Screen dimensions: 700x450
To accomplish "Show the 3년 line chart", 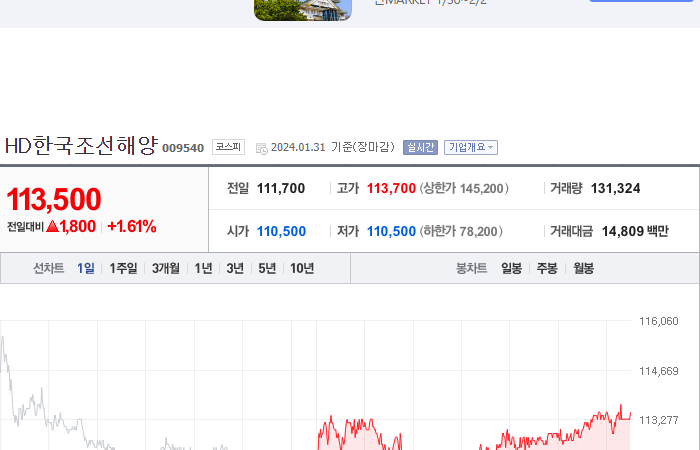I will tap(235, 268).
